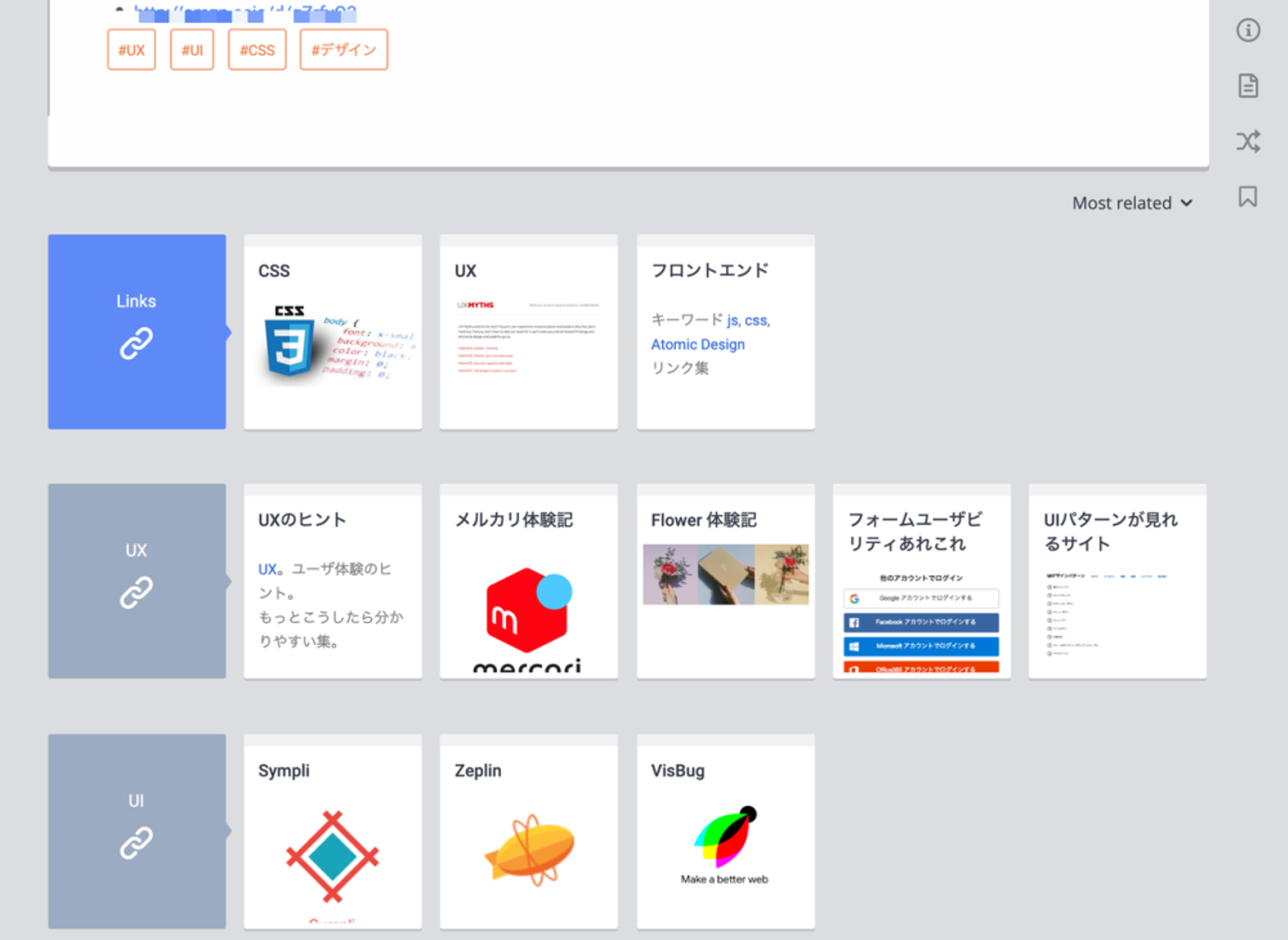
Task: Select the blue Links header tile
Action: click(x=137, y=332)
